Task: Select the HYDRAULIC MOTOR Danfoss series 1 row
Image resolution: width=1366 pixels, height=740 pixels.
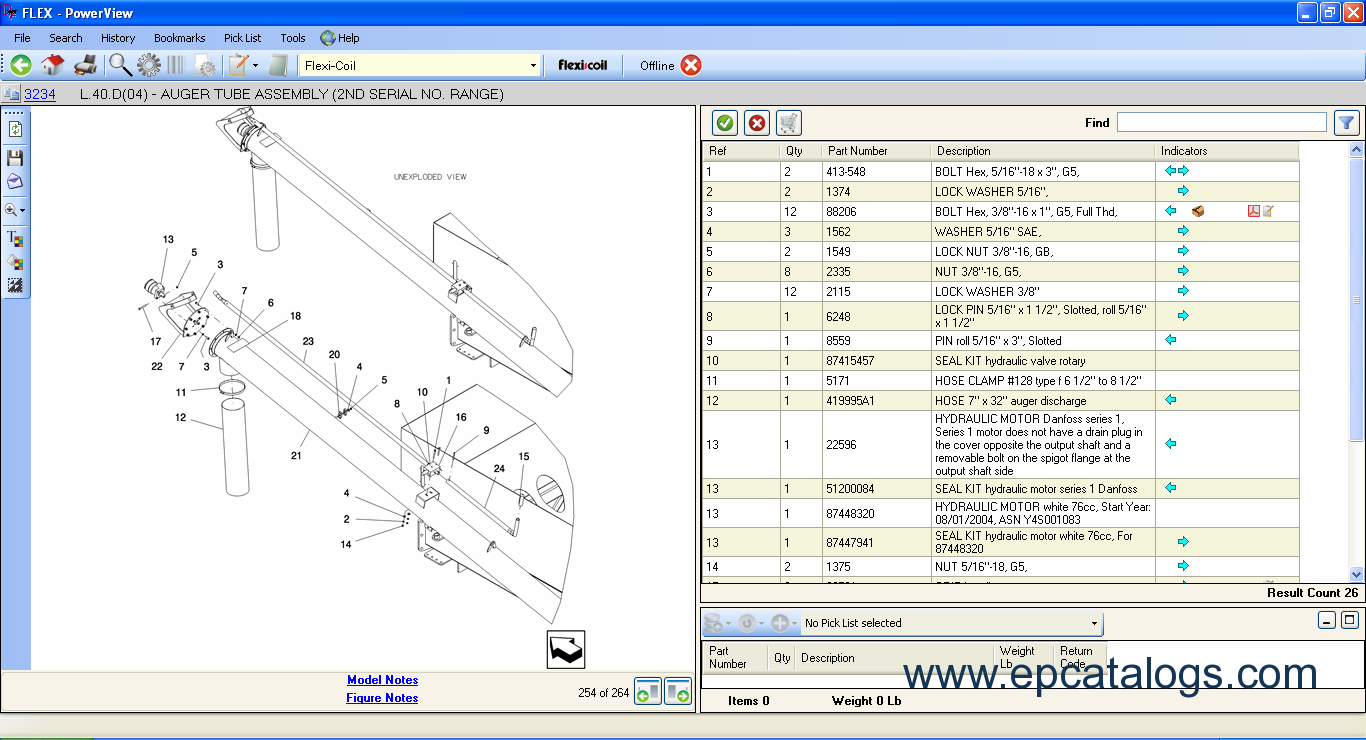Action: click(1000, 444)
